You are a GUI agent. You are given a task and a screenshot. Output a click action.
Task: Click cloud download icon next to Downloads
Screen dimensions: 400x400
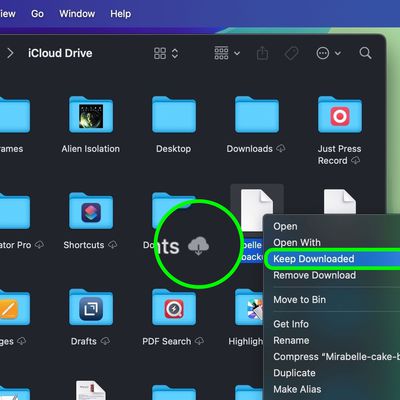(281, 148)
